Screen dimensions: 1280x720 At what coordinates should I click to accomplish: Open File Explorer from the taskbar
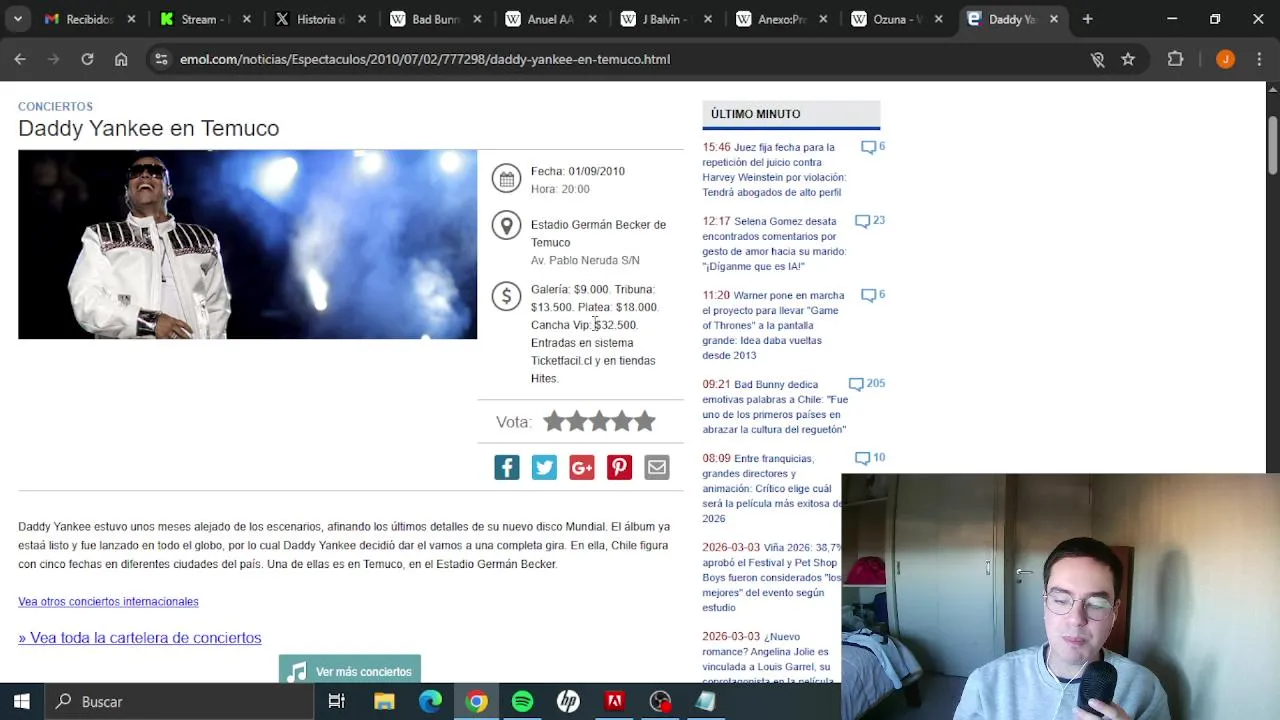384,701
